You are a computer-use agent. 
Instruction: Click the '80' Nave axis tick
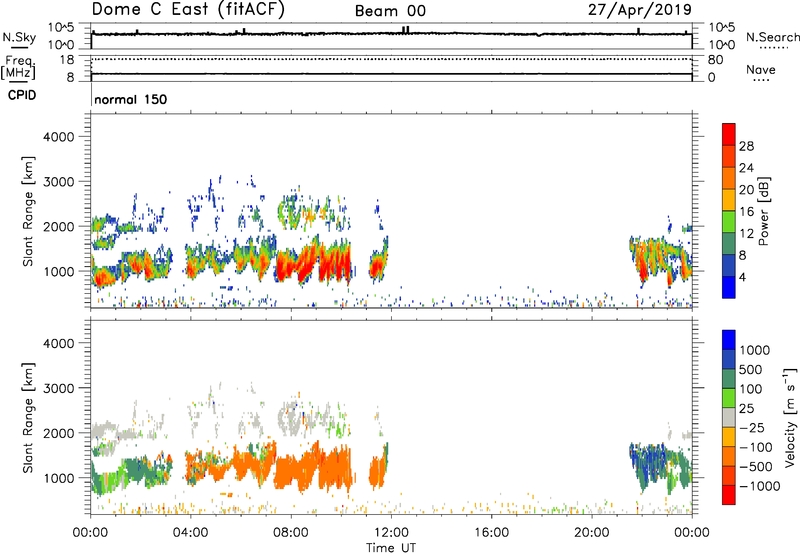click(x=715, y=60)
